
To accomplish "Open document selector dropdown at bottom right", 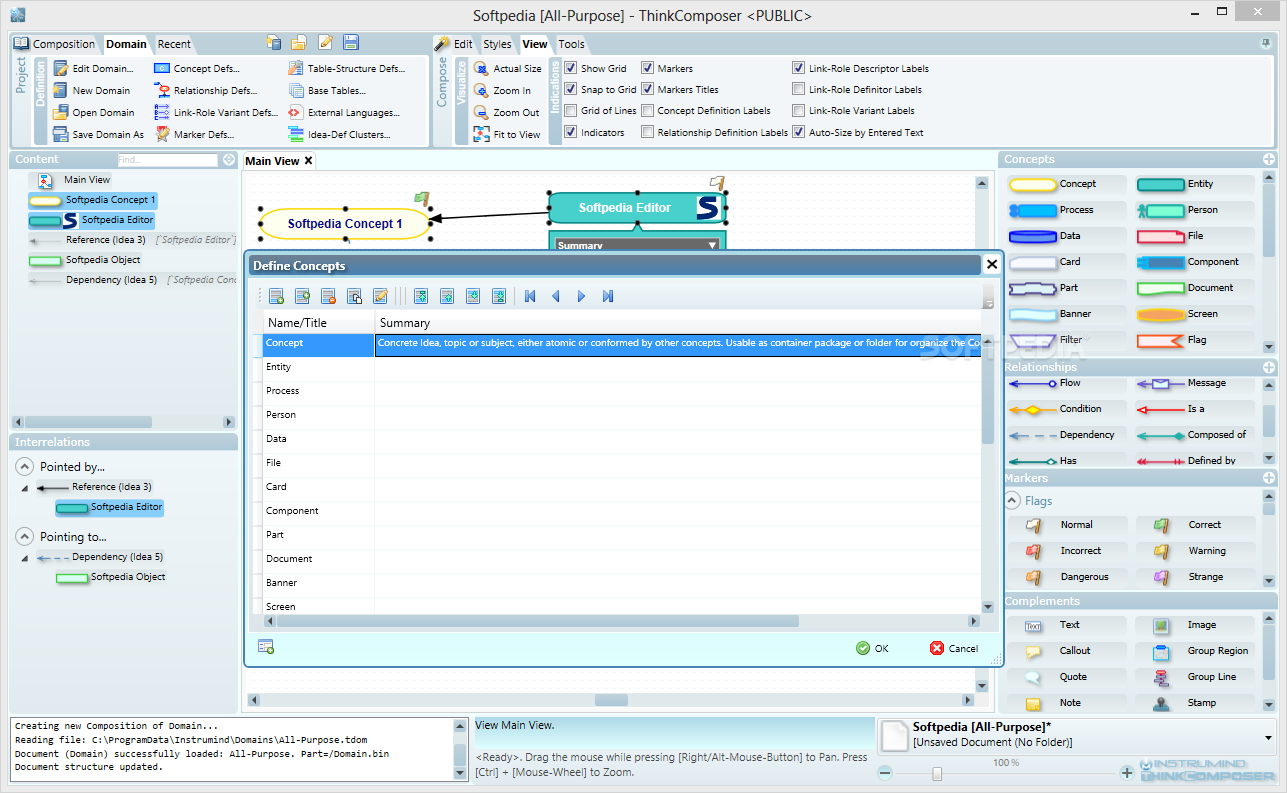I will point(1268,738).
